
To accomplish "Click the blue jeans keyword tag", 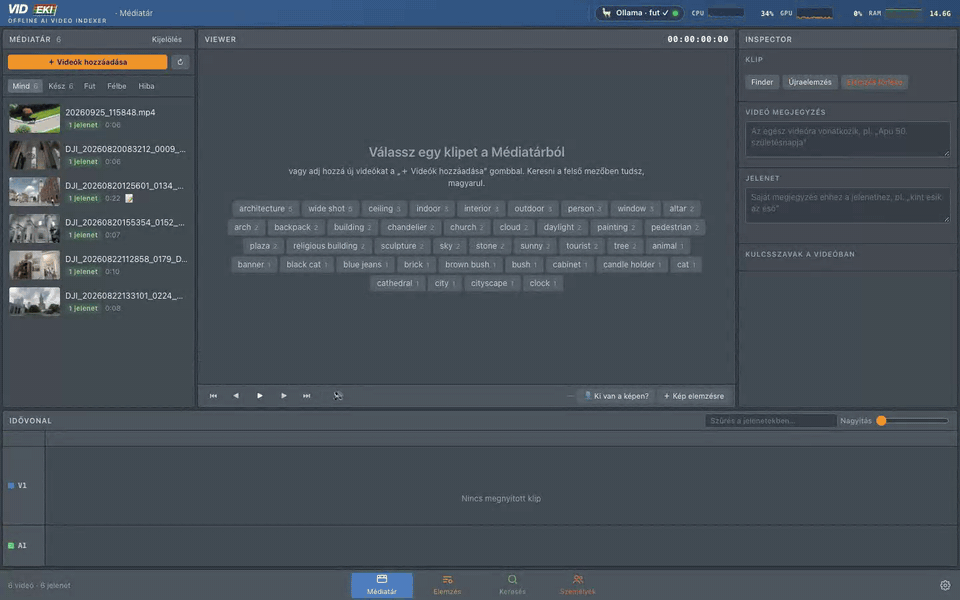I will 366,264.
